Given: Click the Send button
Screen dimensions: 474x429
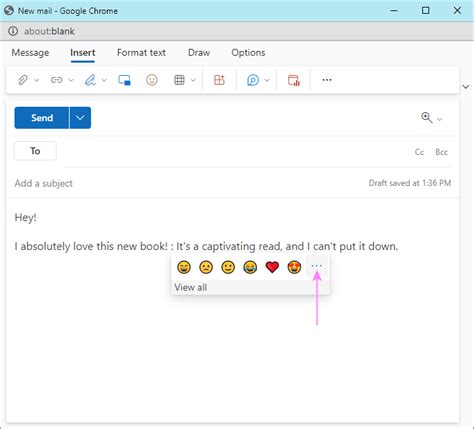Looking at the screenshot, I should point(42,118).
